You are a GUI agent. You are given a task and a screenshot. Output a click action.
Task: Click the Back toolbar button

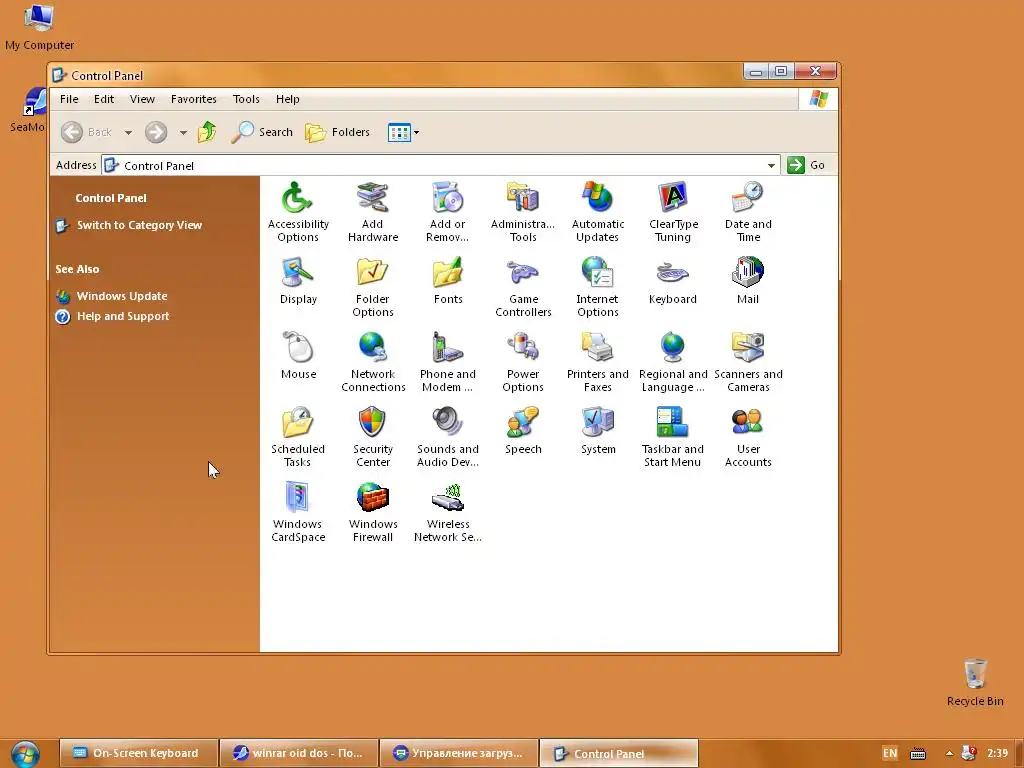tap(87, 132)
